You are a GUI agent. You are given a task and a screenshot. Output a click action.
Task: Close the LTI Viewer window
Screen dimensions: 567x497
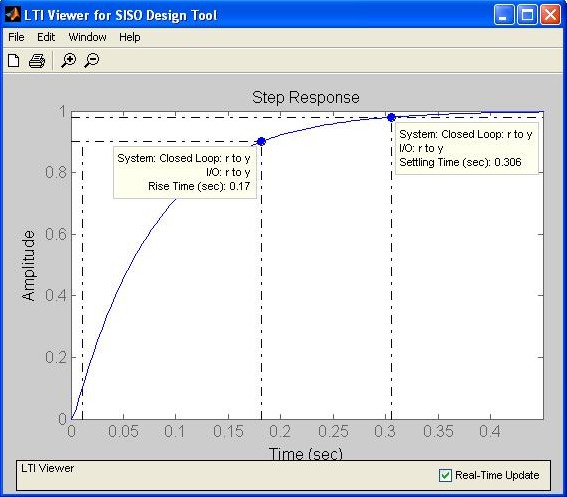tap(550, 15)
